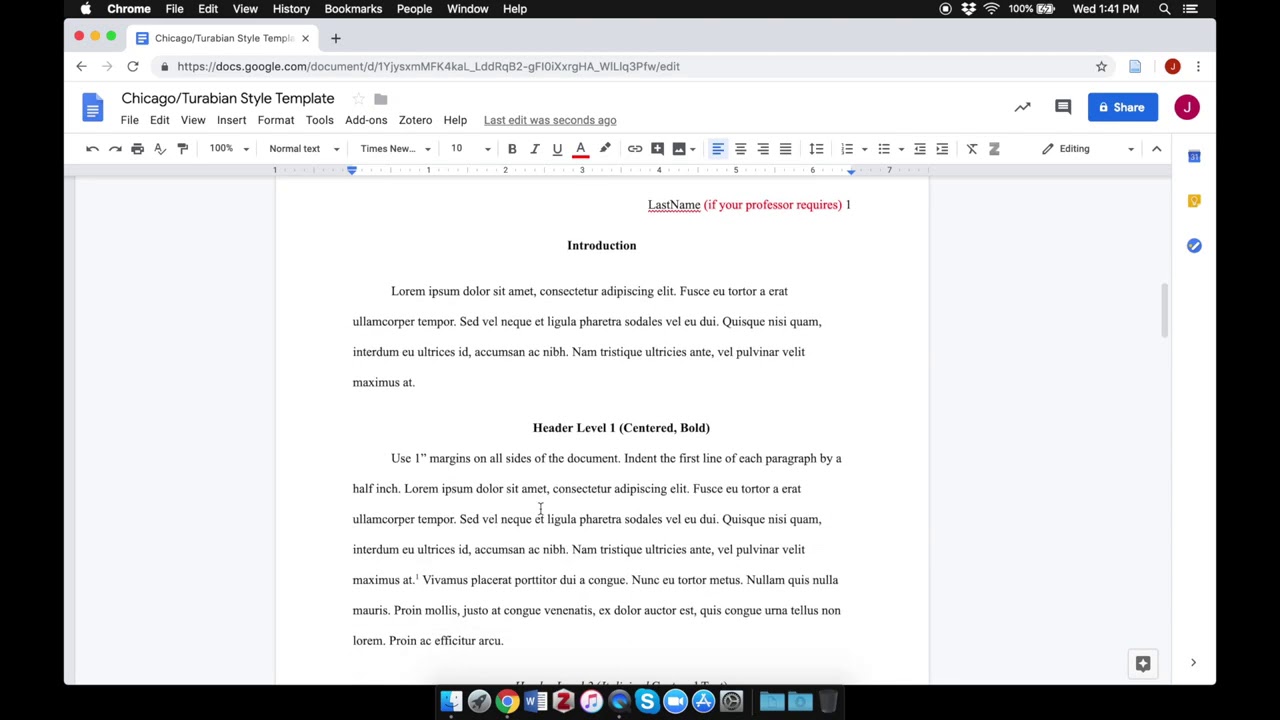Go back in browser history

(81, 66)
